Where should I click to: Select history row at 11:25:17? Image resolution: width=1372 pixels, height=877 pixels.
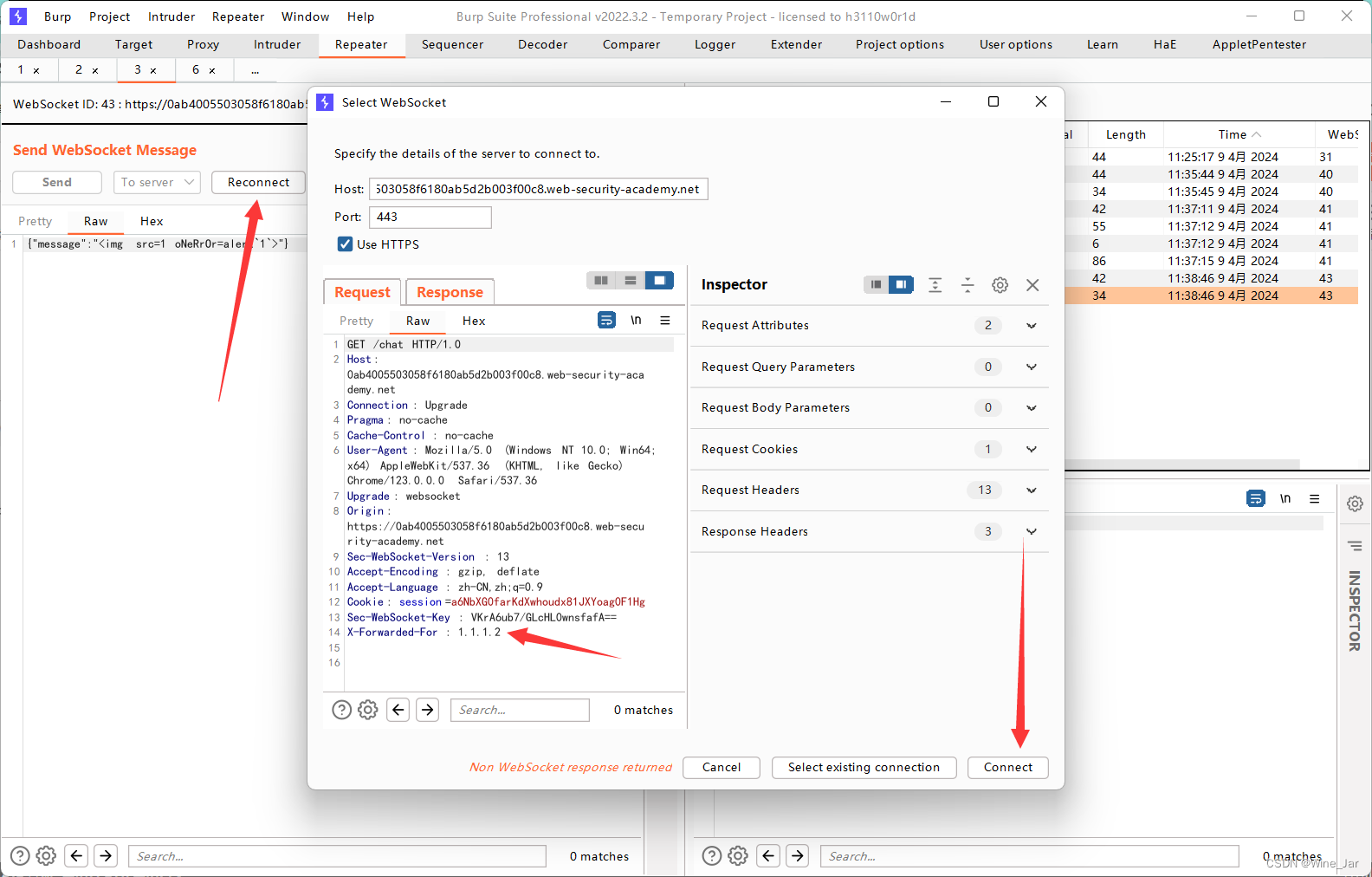coord(1213,157)
